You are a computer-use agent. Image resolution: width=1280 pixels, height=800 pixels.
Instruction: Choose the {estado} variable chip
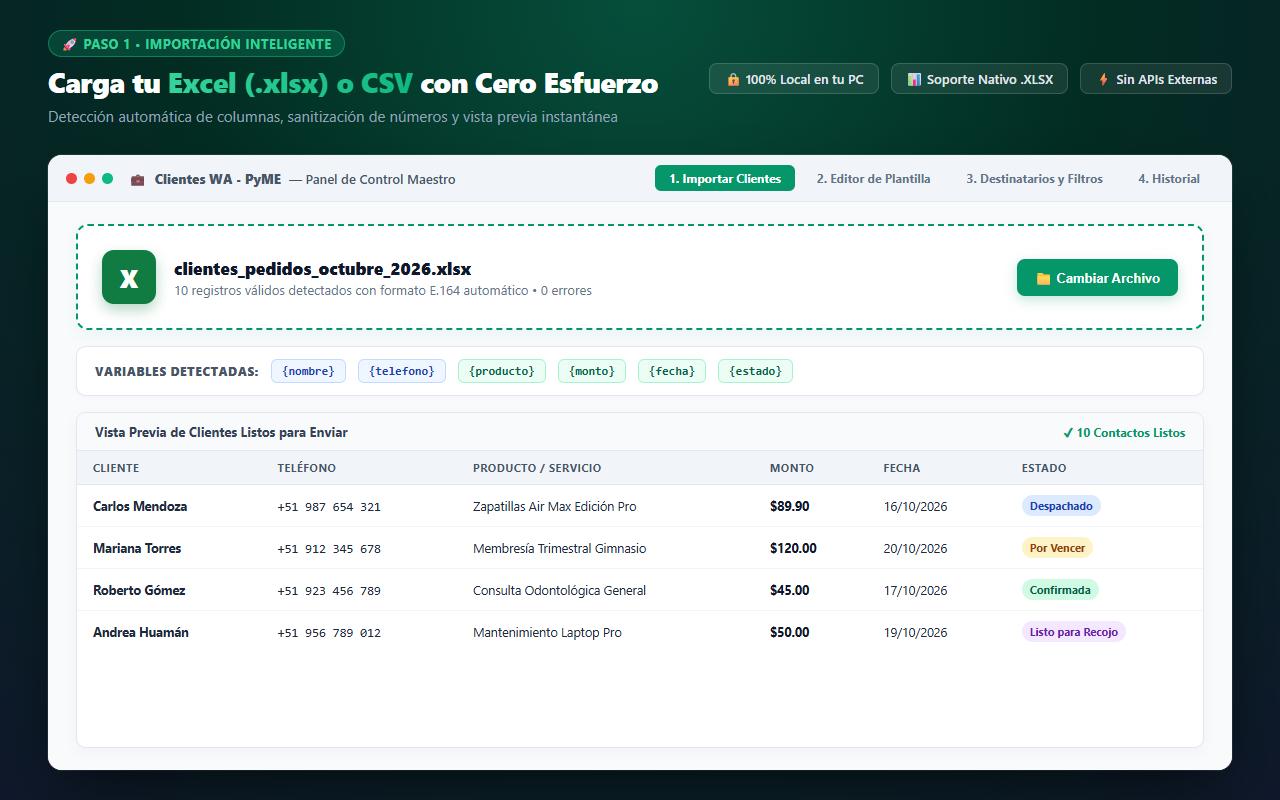(x=756, y=371)
